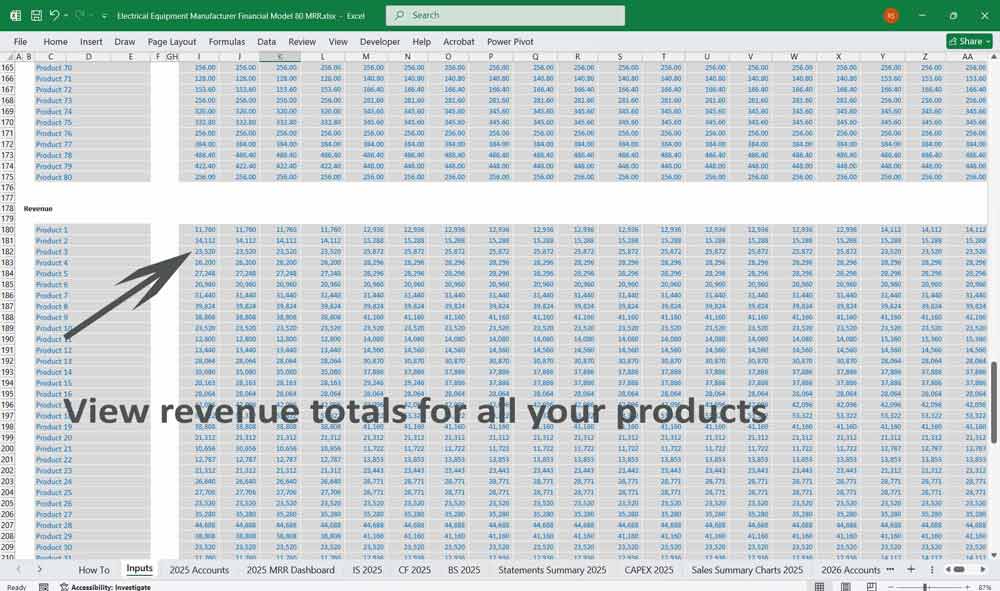The image size is (1000, 591).
Task: Open the Review ribbon tab
Action: tap(302, 41)
